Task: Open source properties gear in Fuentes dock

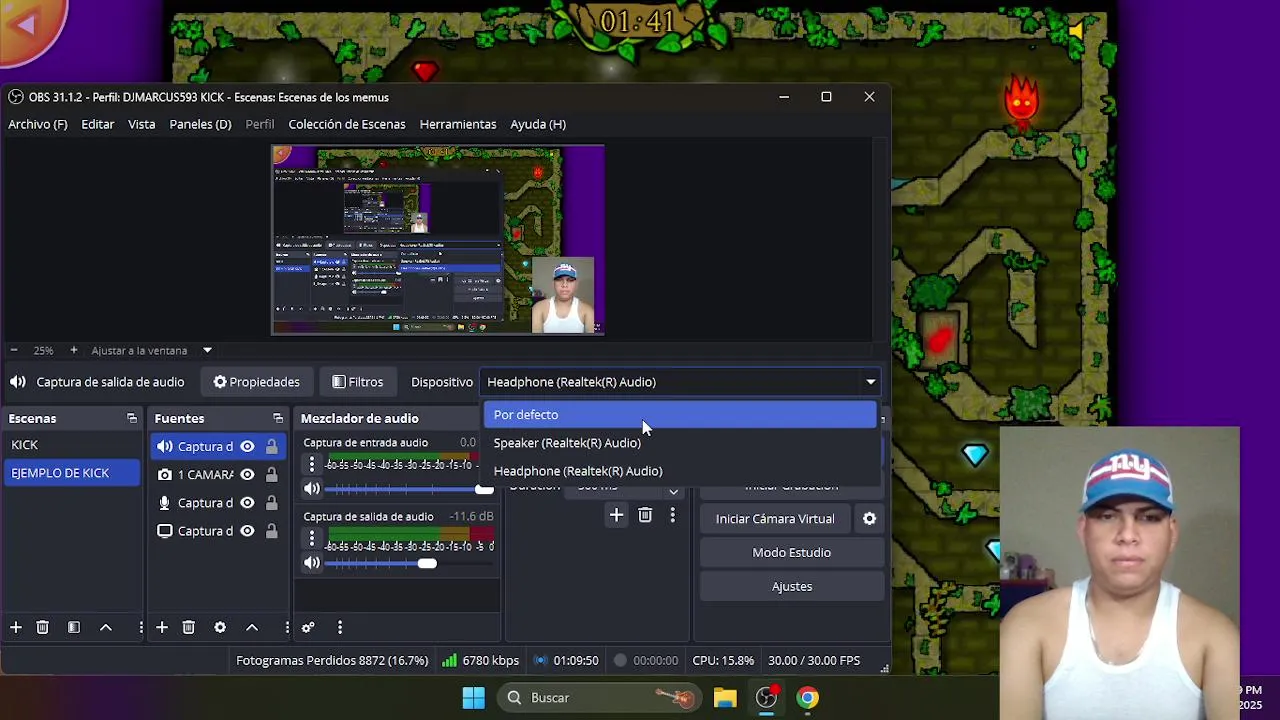Action: pos(220,627)
